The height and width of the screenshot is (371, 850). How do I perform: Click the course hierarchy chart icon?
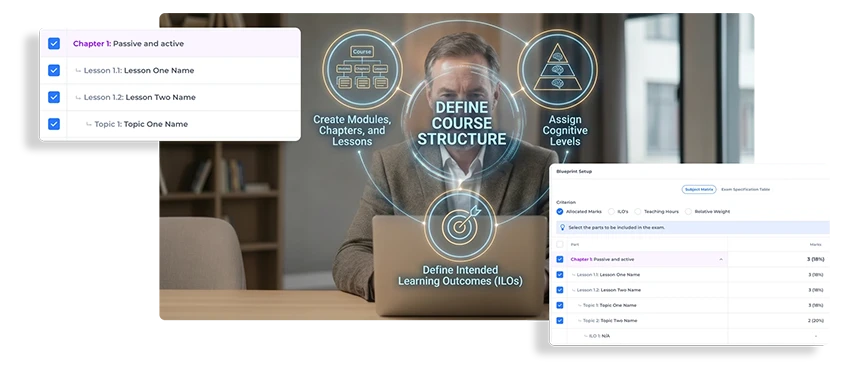pyautogui.click(x=362, y=69)
